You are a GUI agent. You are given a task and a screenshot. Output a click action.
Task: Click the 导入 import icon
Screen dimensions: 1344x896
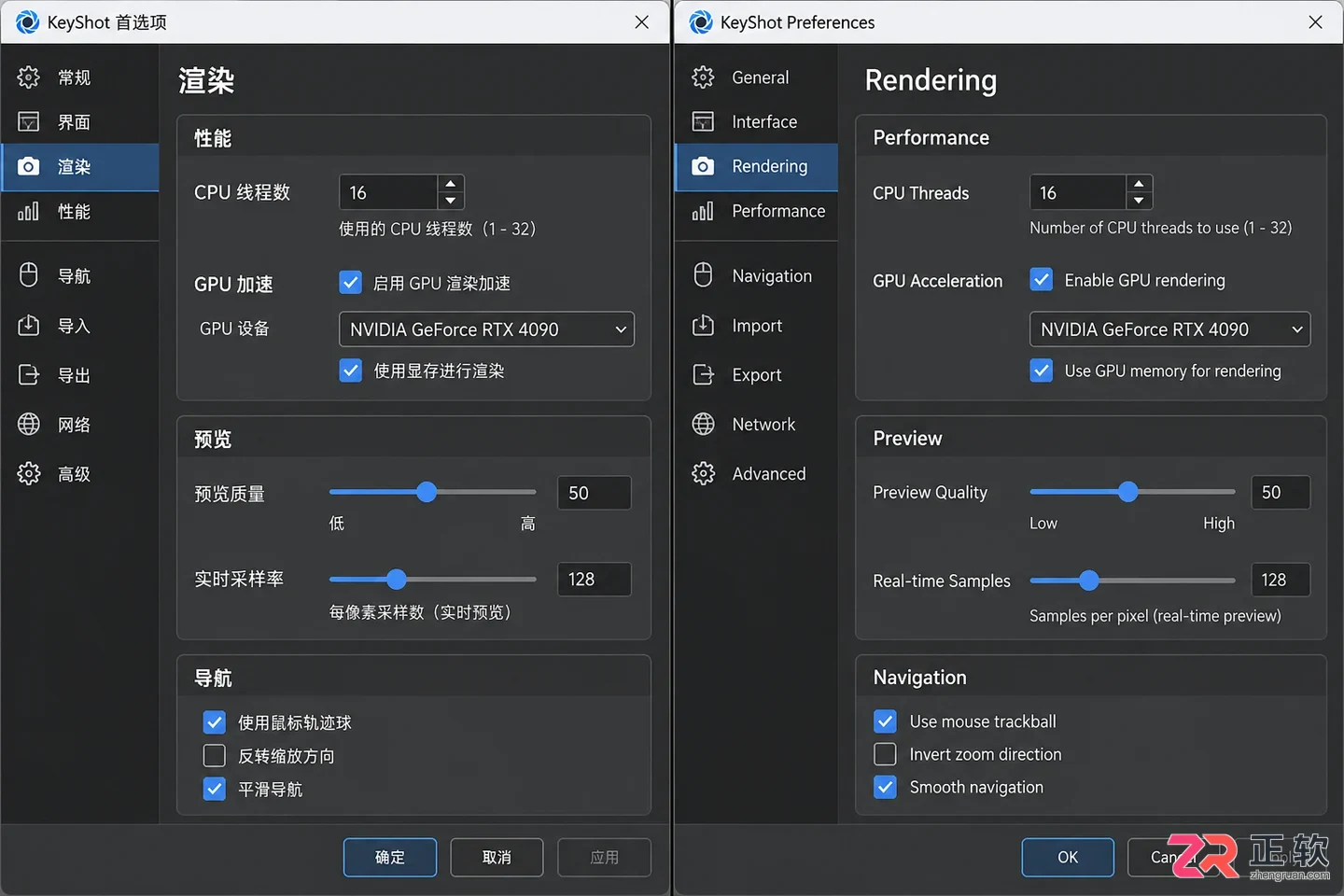(29, 326)
